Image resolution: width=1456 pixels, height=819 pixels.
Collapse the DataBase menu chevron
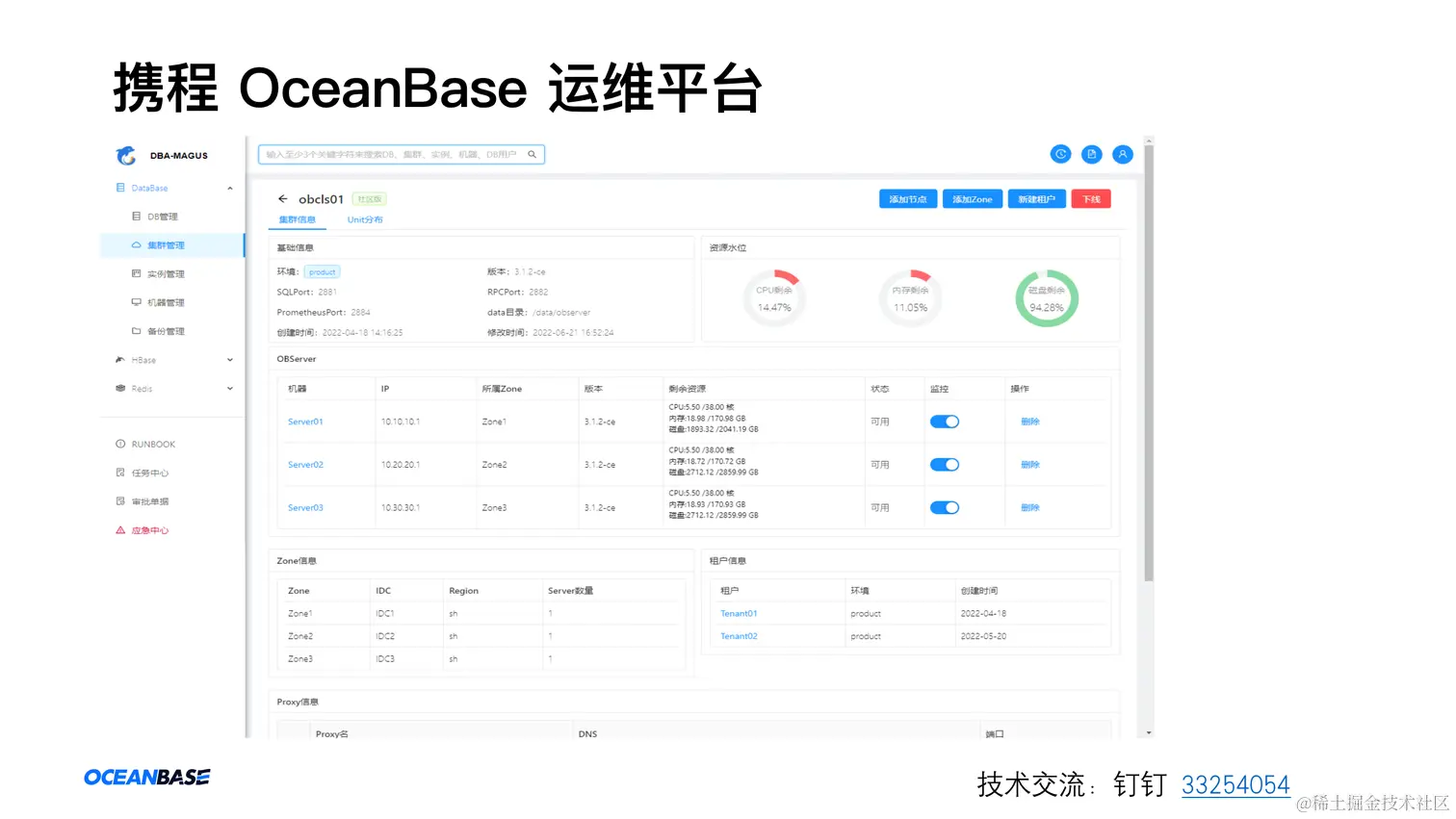click(230, 188)
